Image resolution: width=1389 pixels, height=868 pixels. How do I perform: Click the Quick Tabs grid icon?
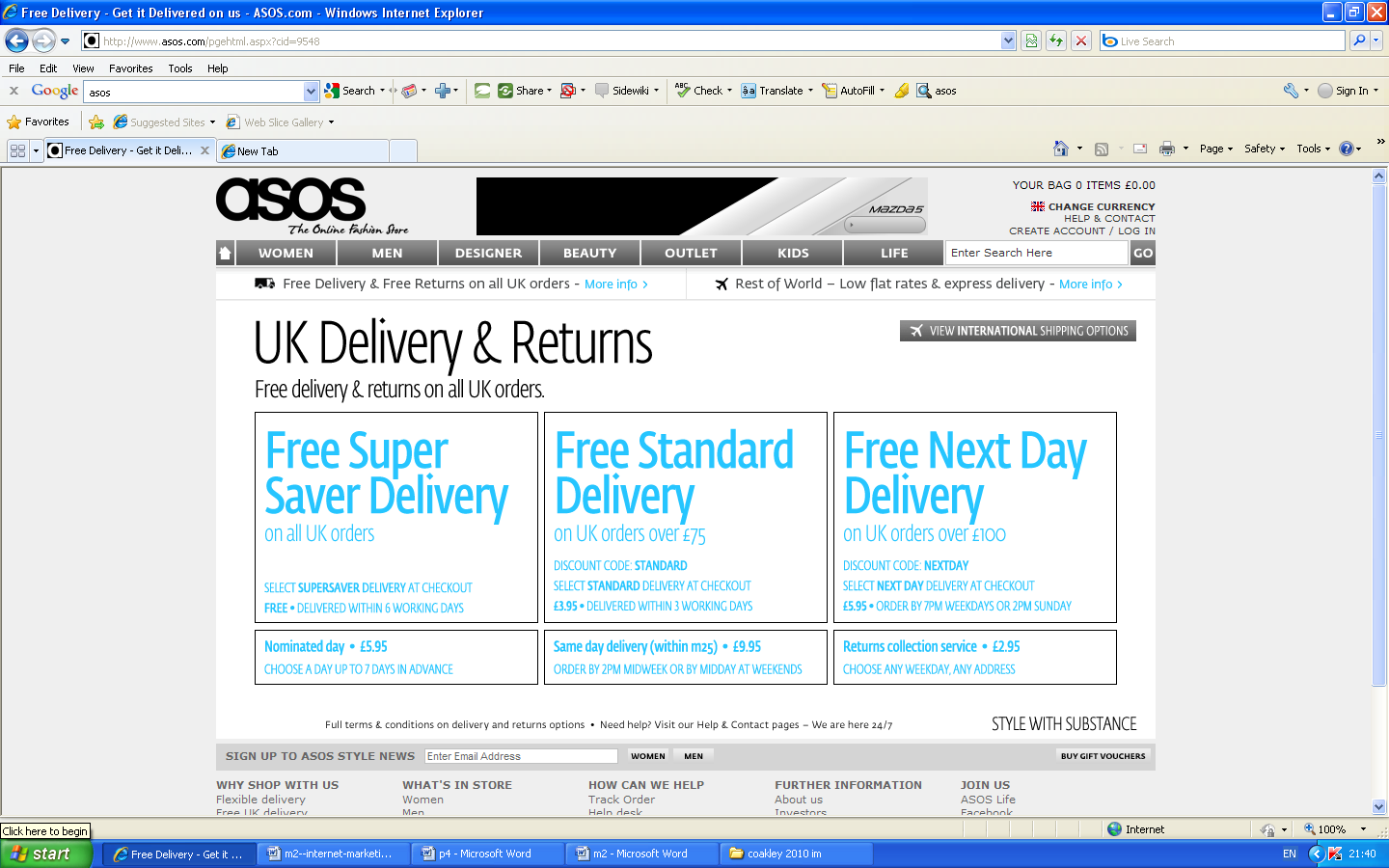(17, 150)
